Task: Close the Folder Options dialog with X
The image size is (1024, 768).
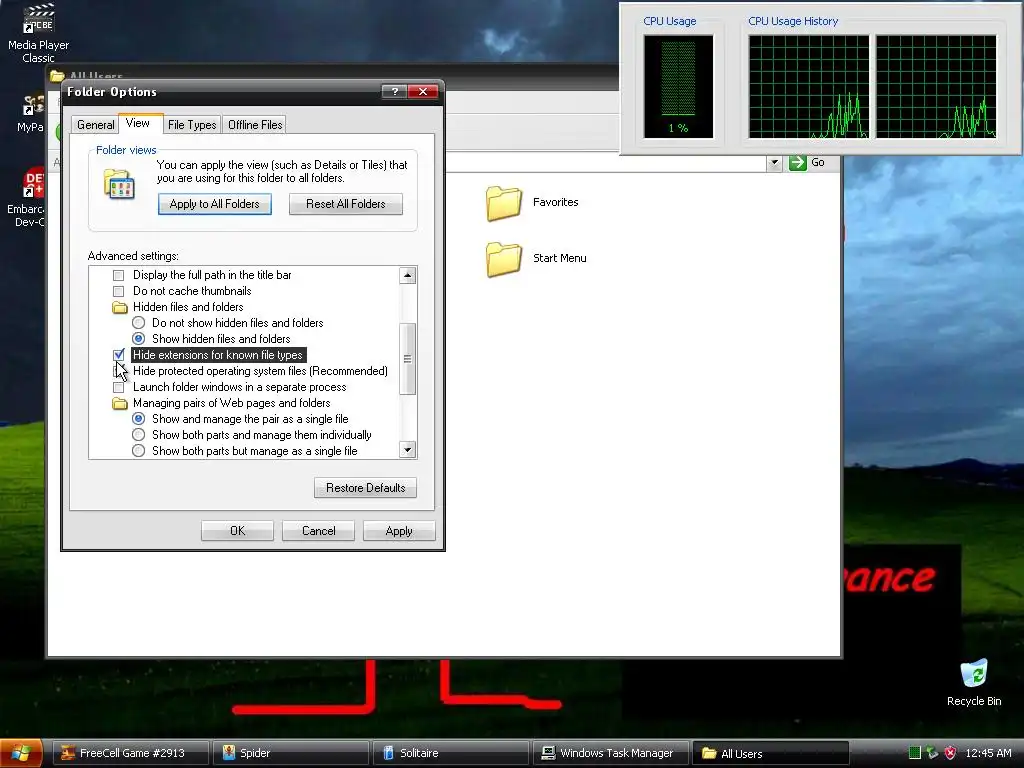Action: [423, 91]
